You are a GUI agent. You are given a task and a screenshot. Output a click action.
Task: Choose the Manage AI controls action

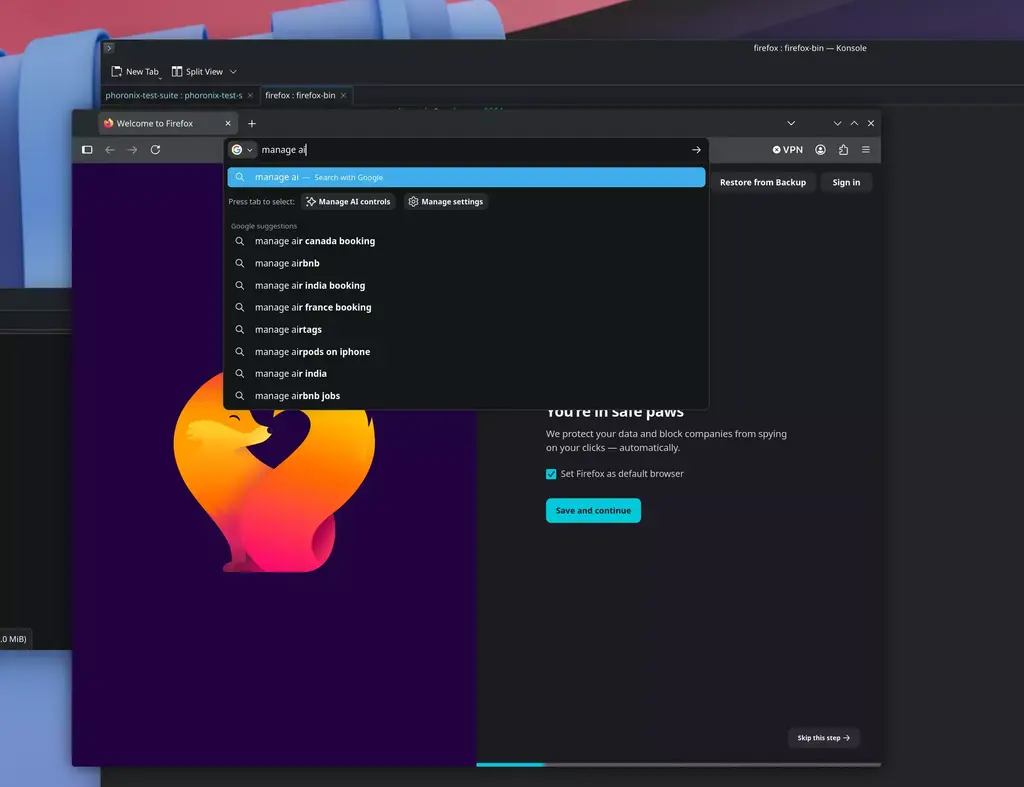pyautogui.click(x=348, y=202)
